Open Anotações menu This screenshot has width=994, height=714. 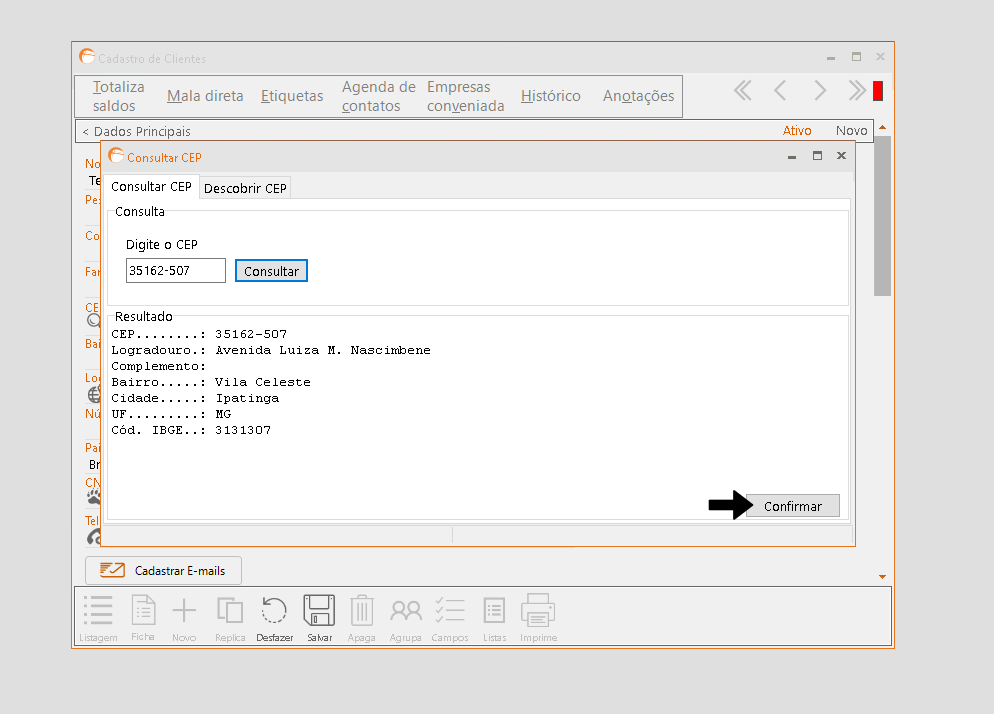point(638,96)
